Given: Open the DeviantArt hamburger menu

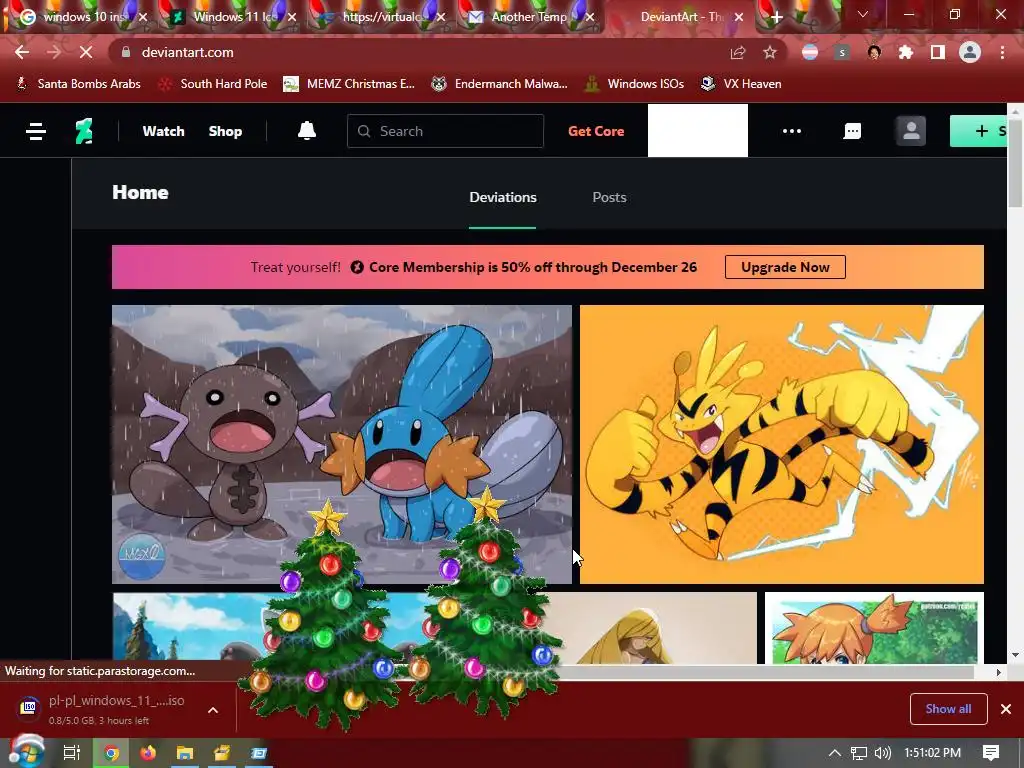Looking at the screenshot, I should [36, 131].
